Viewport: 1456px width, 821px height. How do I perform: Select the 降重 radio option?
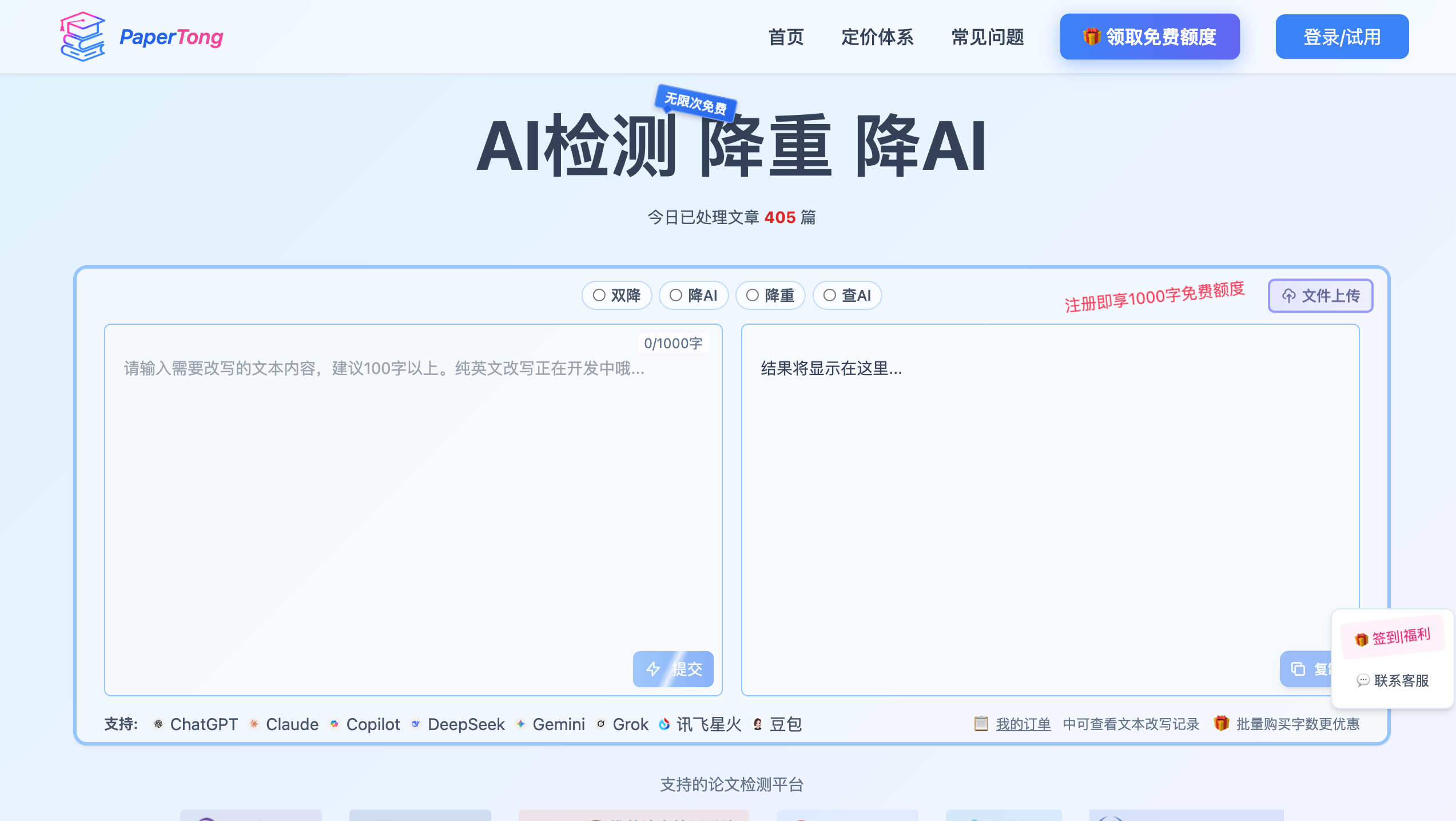(x=753, y=296)
